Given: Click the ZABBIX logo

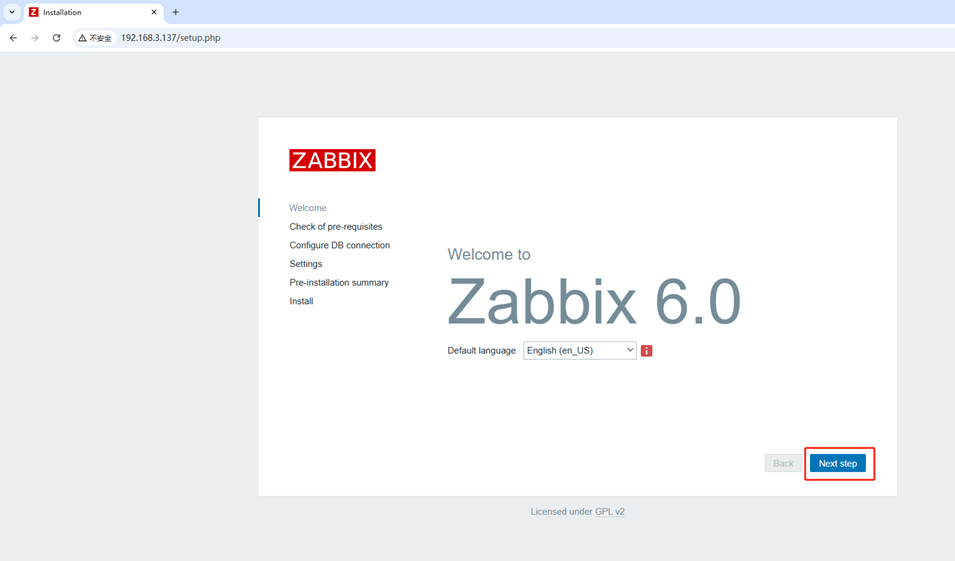Looking at the screenshot, I should pos(333,160).
